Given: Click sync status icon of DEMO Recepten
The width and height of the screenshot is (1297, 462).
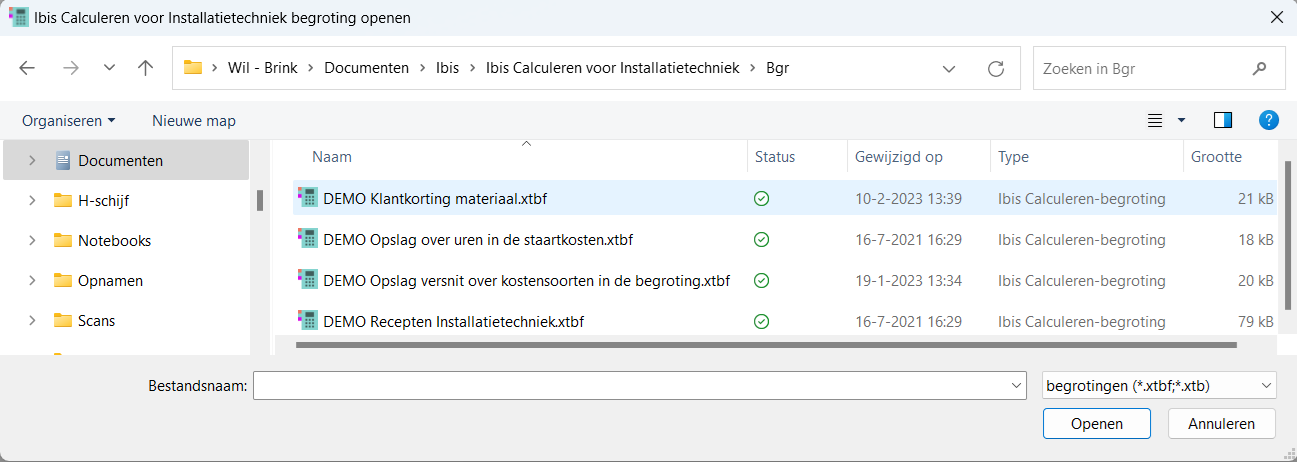Looking at the screenshot, I should pos(762,322).
